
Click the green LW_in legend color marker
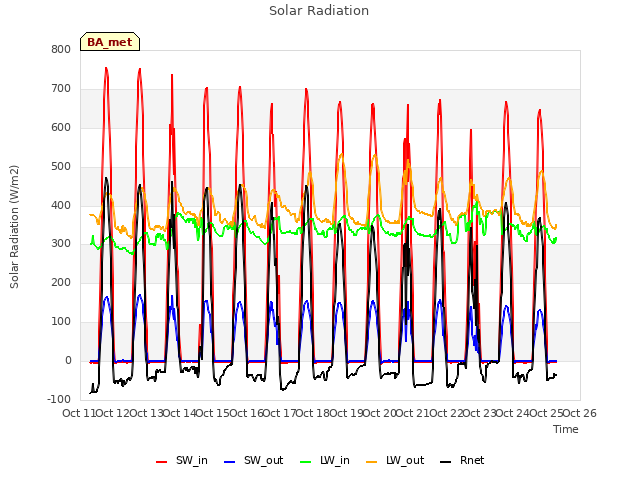pos(306,462)
